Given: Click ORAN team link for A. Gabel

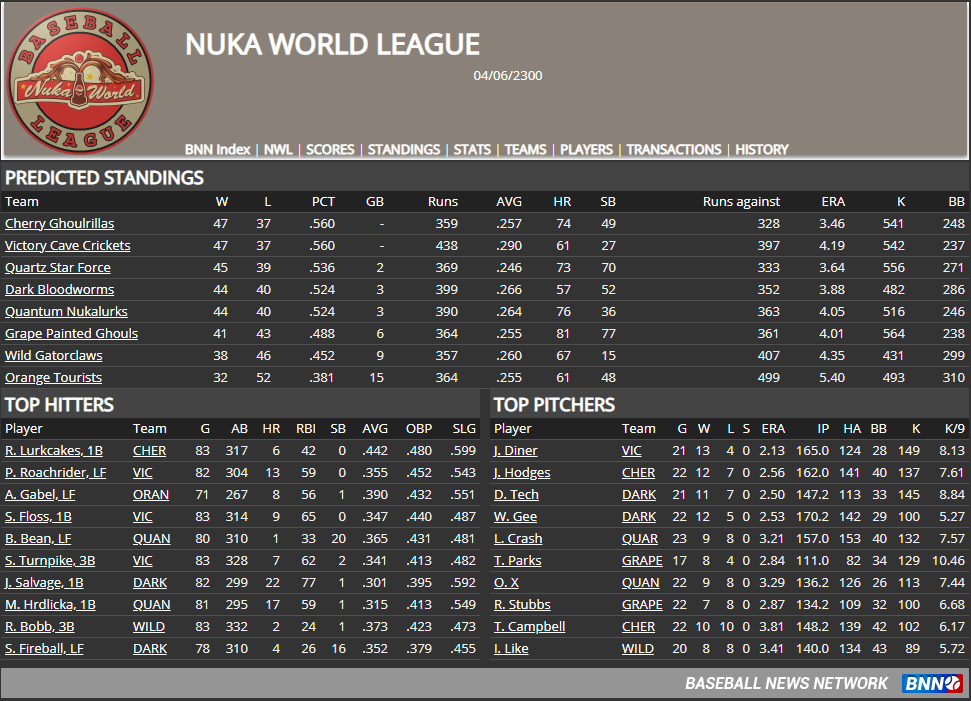Looking at the screenshot, I should pyautogui.click(x=150, y=495).
